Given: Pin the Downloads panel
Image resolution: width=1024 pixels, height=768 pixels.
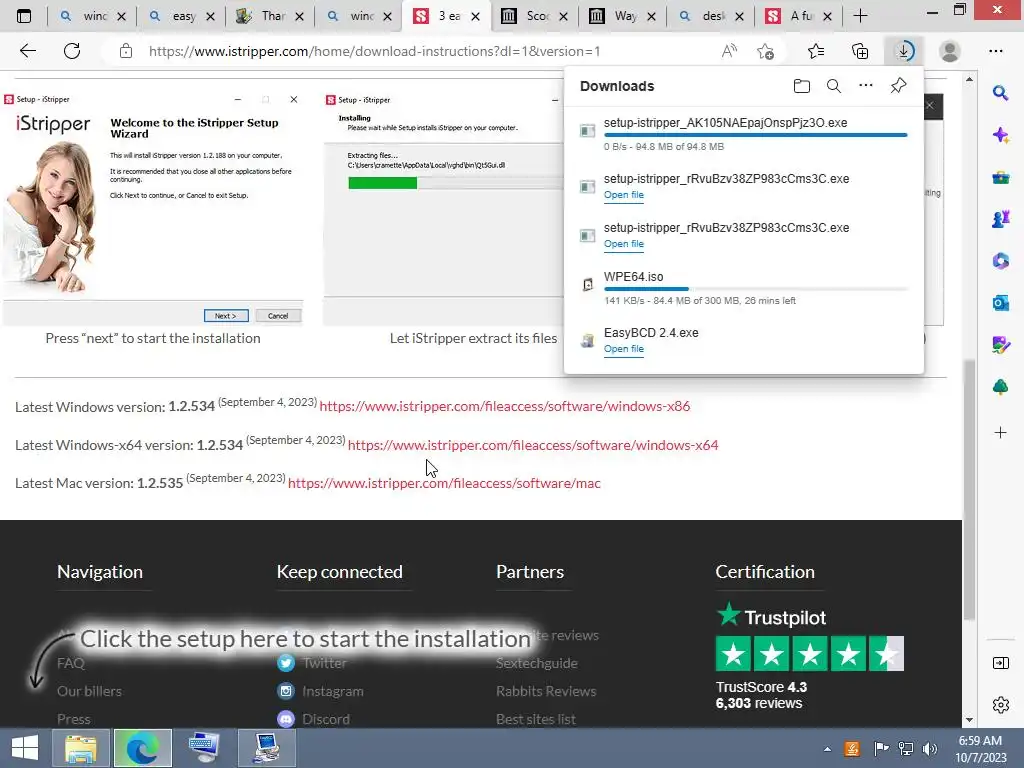Looking at the screenshot, I should coord(898,86).
